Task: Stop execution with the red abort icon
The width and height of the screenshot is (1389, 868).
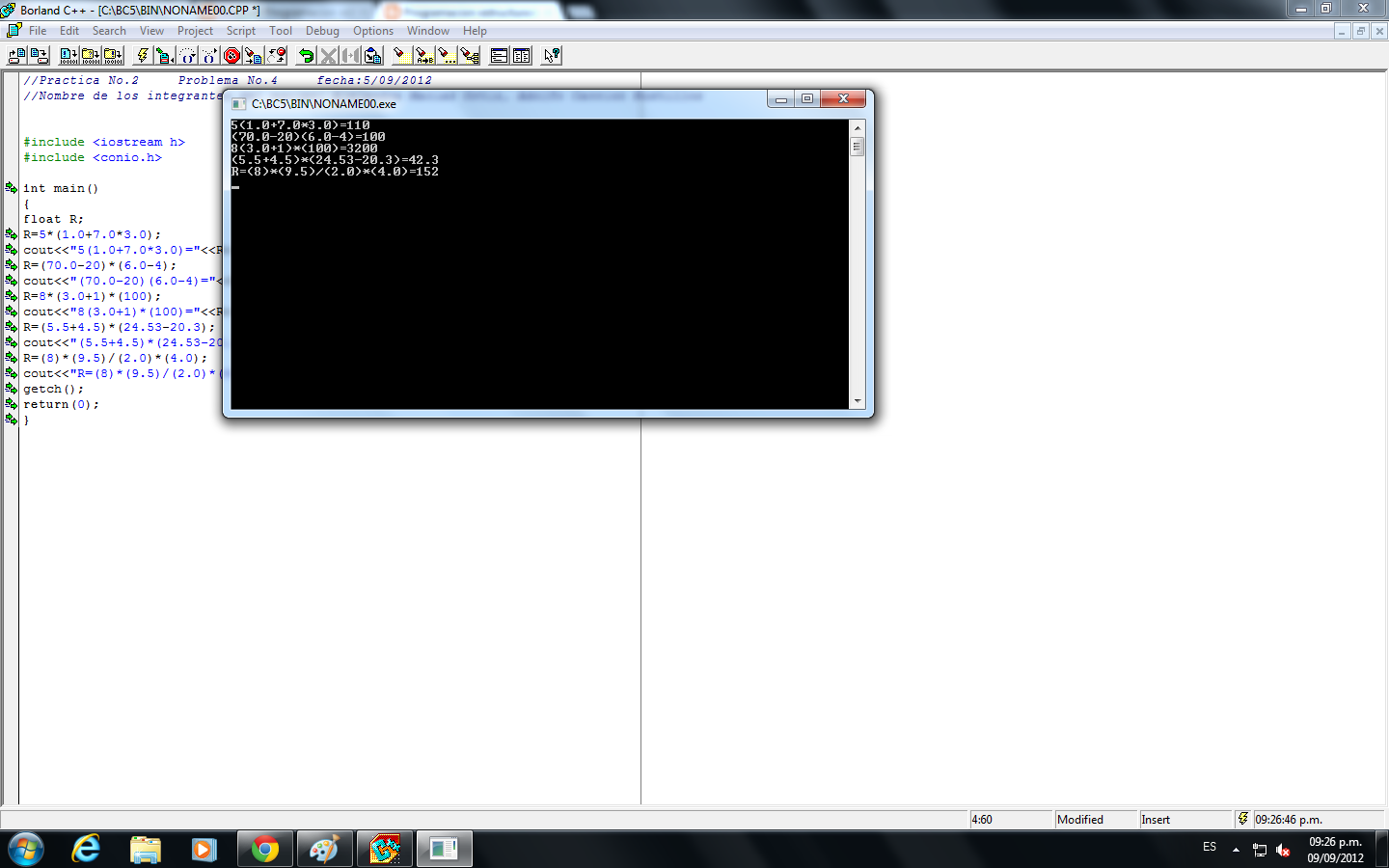Action: point(231,55)
